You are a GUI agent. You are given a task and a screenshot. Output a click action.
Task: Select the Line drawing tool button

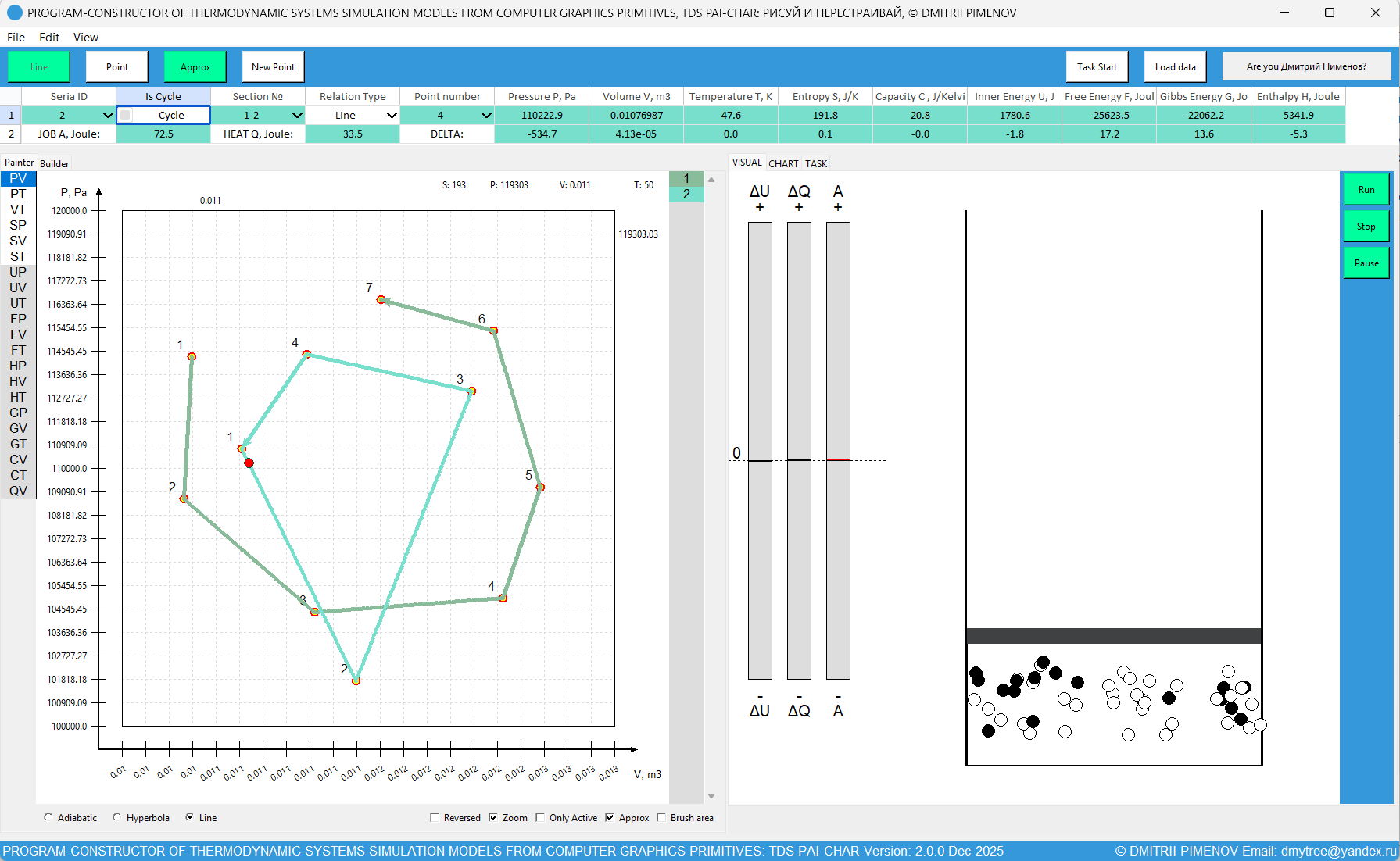(39, 67)
